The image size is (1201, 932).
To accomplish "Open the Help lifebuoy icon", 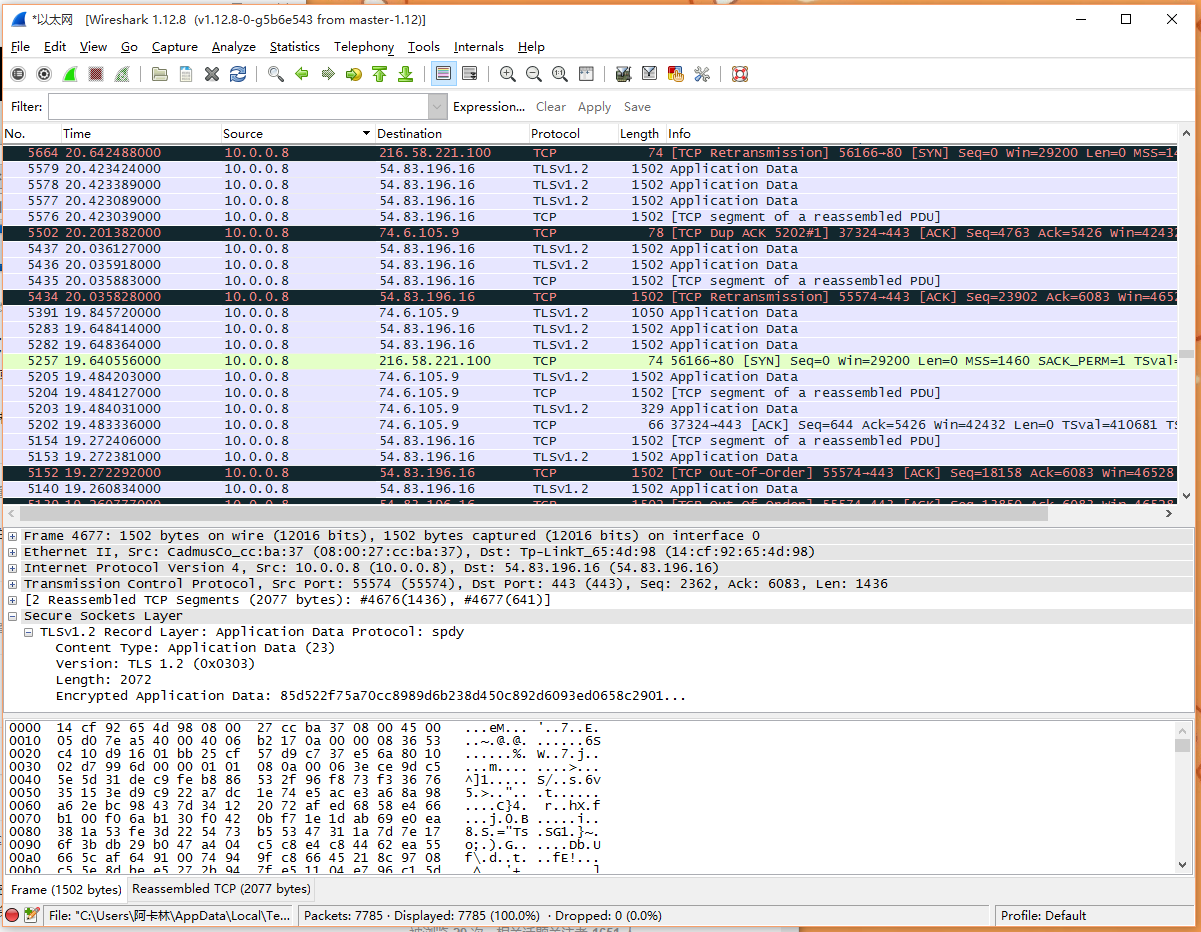I will coord(740,74).
